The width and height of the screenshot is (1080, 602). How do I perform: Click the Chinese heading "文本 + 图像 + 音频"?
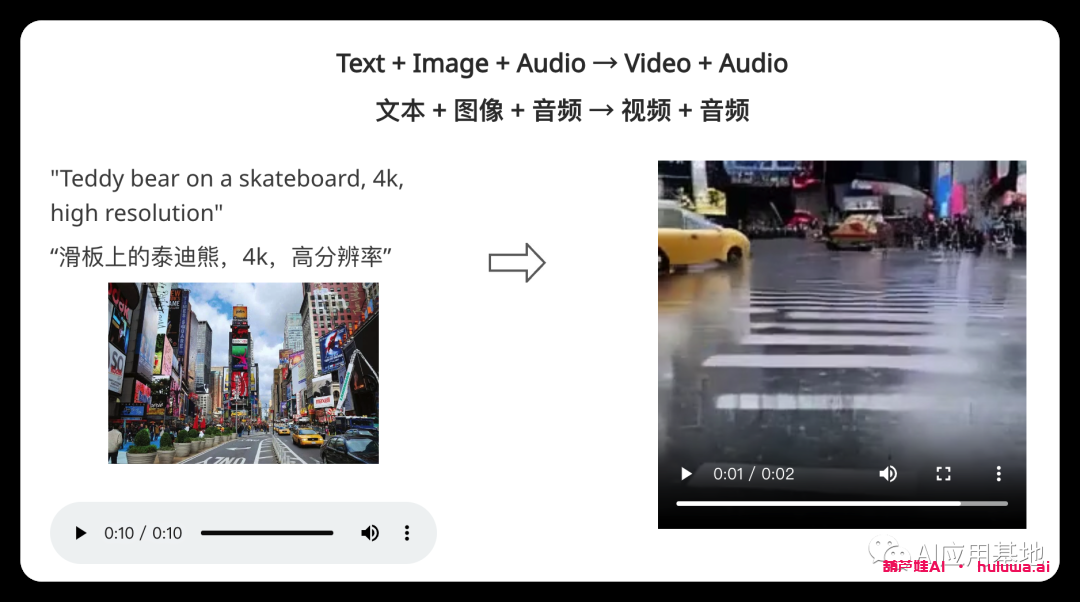(562, 110)
